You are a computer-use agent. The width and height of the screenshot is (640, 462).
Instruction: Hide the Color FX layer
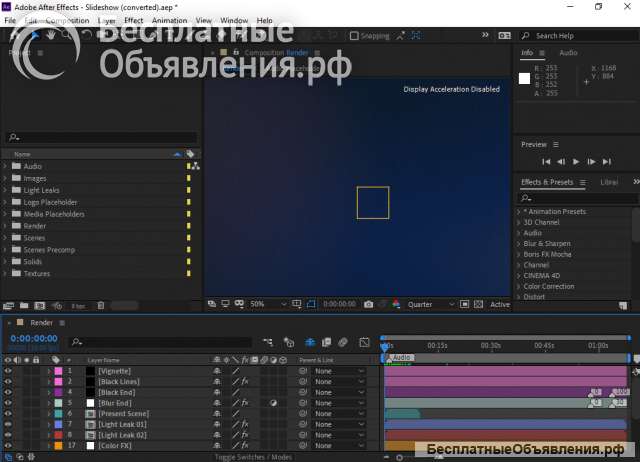click(x=8, y=445)
